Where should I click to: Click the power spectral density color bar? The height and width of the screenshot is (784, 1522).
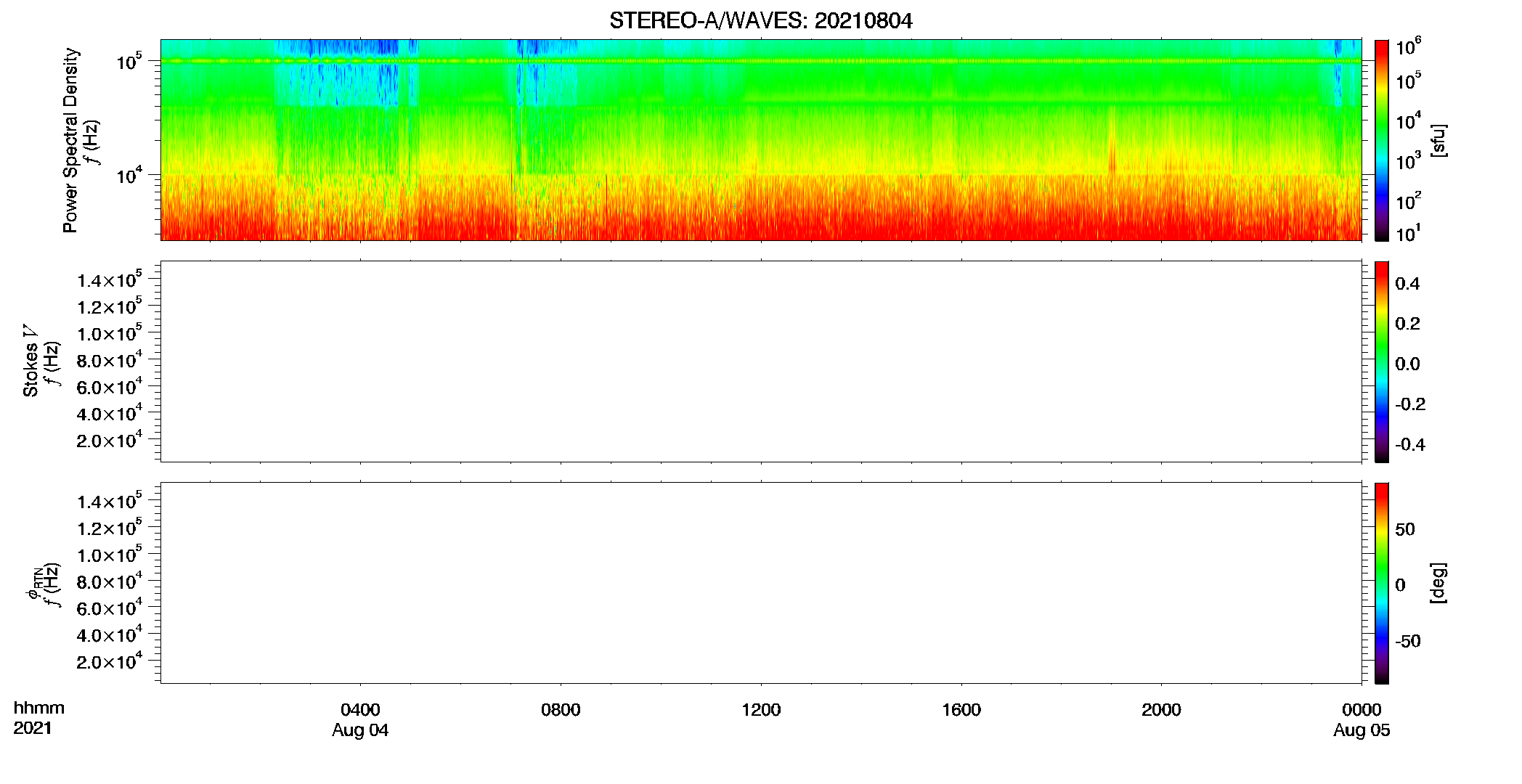[x=1382, y=140]
